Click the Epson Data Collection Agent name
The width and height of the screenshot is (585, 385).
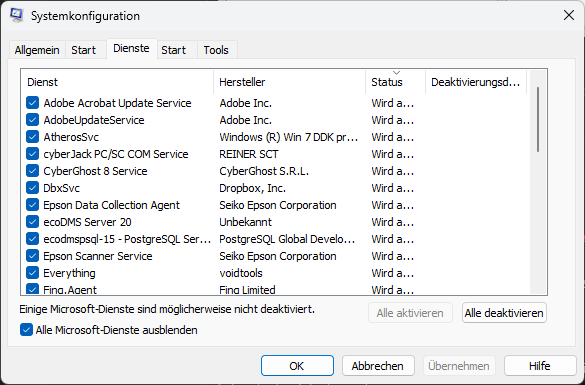point(111,205)
